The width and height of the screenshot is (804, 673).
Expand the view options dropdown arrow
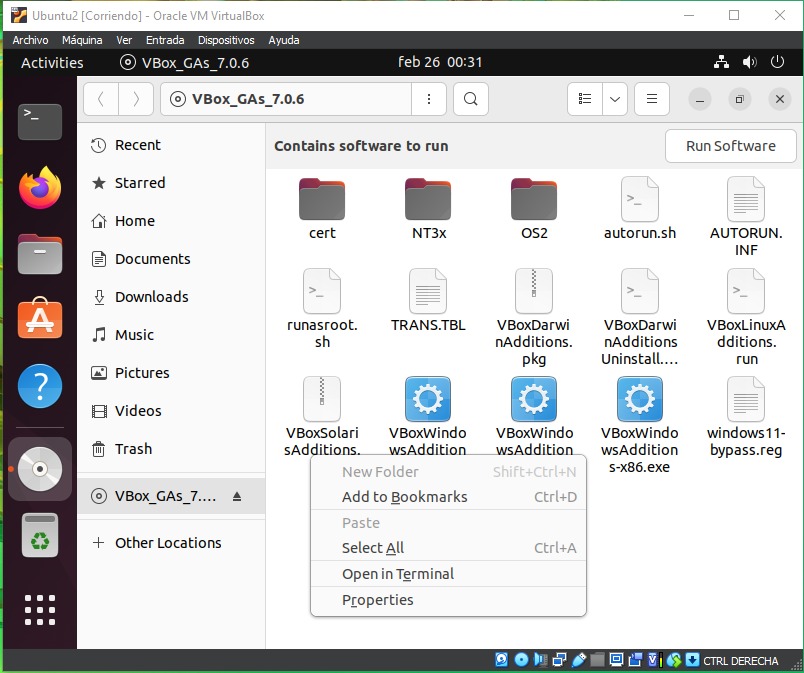click(x=614, y=99)
